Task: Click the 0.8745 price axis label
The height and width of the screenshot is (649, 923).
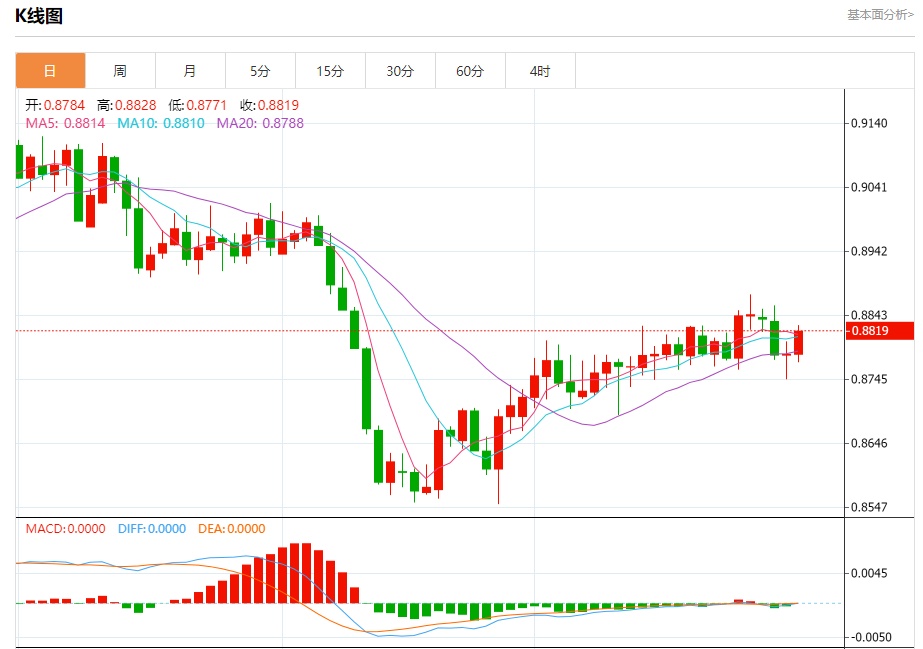Action: 869,379
